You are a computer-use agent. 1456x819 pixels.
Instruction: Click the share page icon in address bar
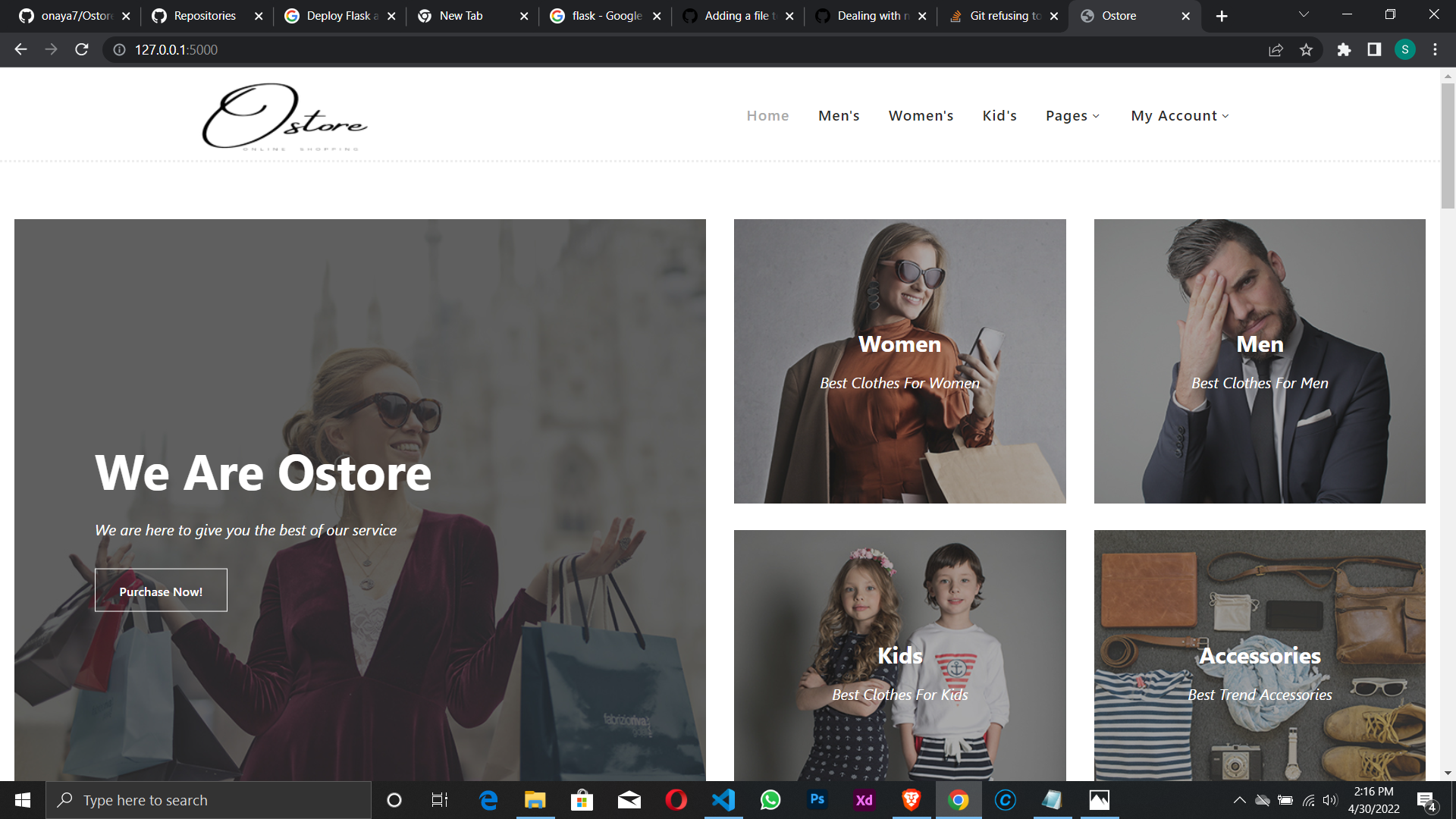[1276, 49]
